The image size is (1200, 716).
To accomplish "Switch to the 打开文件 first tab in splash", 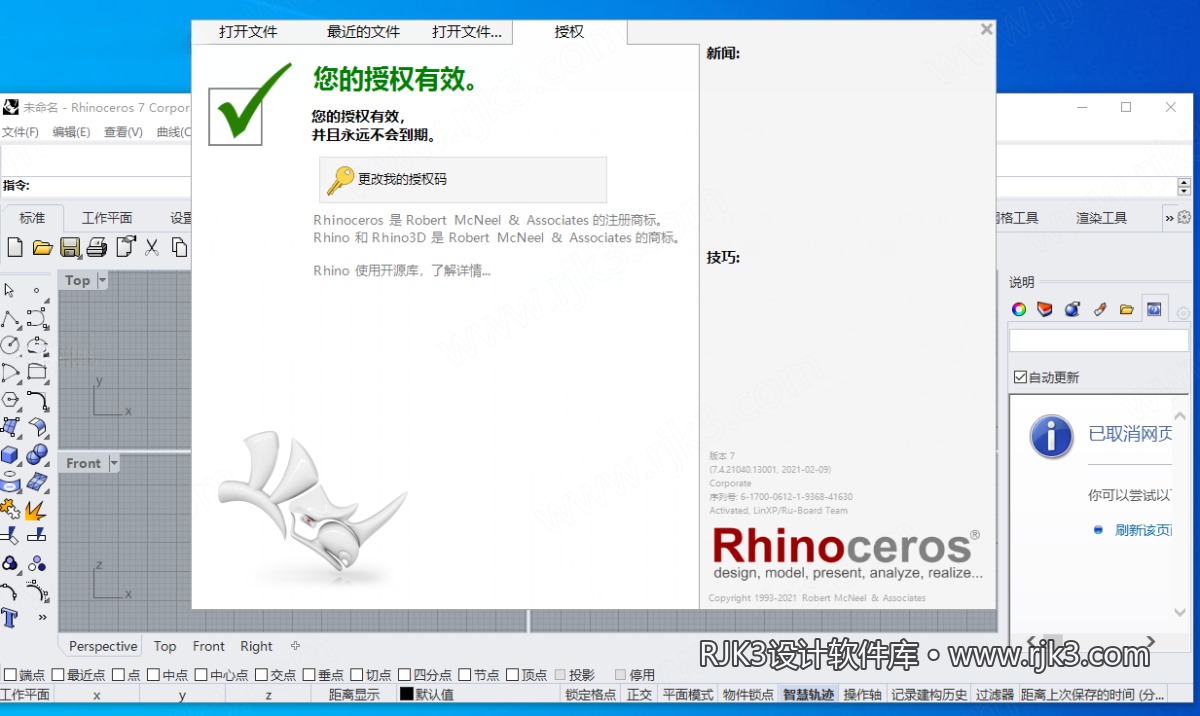I will point(248,32).
